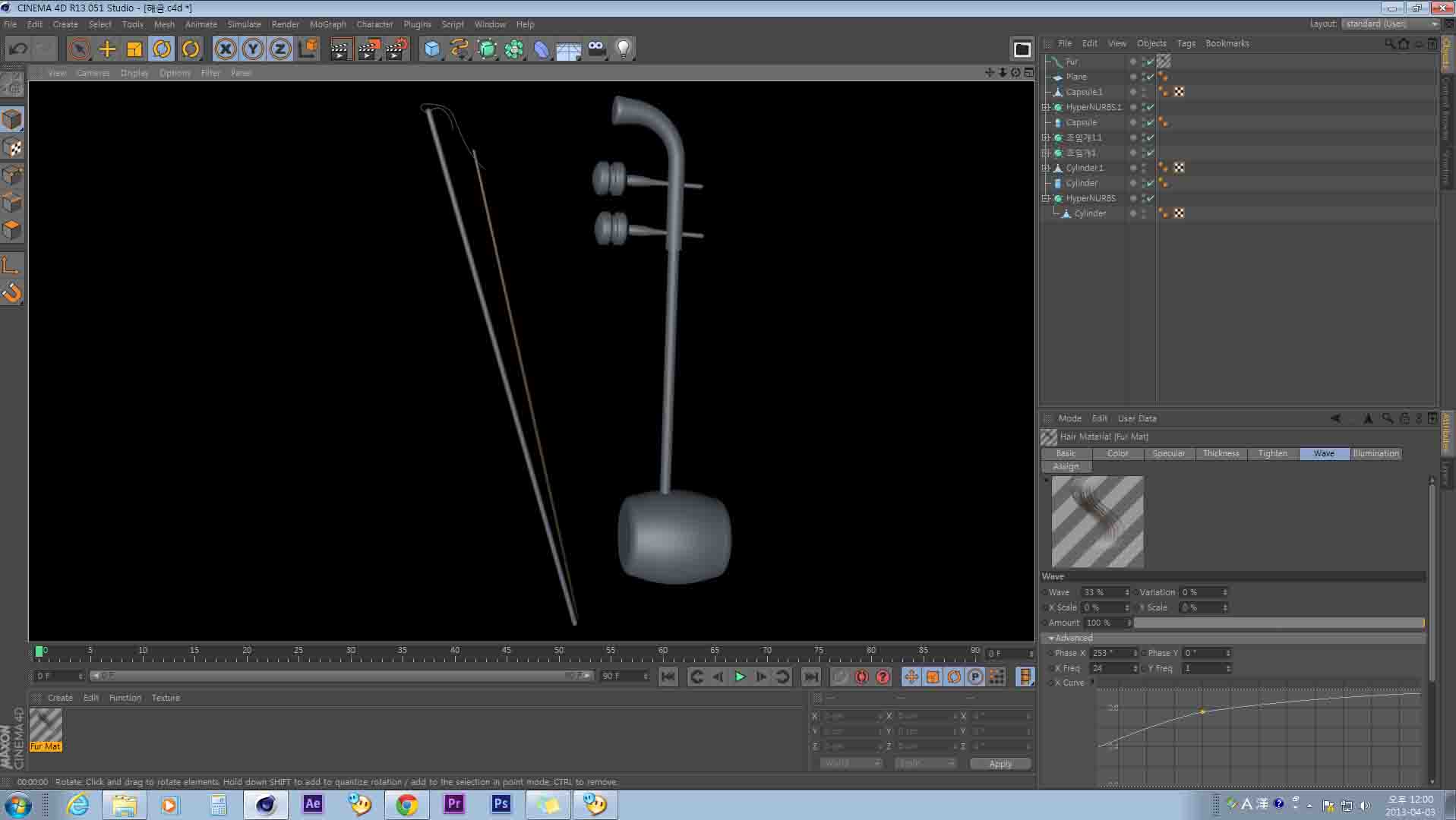The image size is (1456, 820).
Task: Lock Y axis toggle
Action: (252, 49)
